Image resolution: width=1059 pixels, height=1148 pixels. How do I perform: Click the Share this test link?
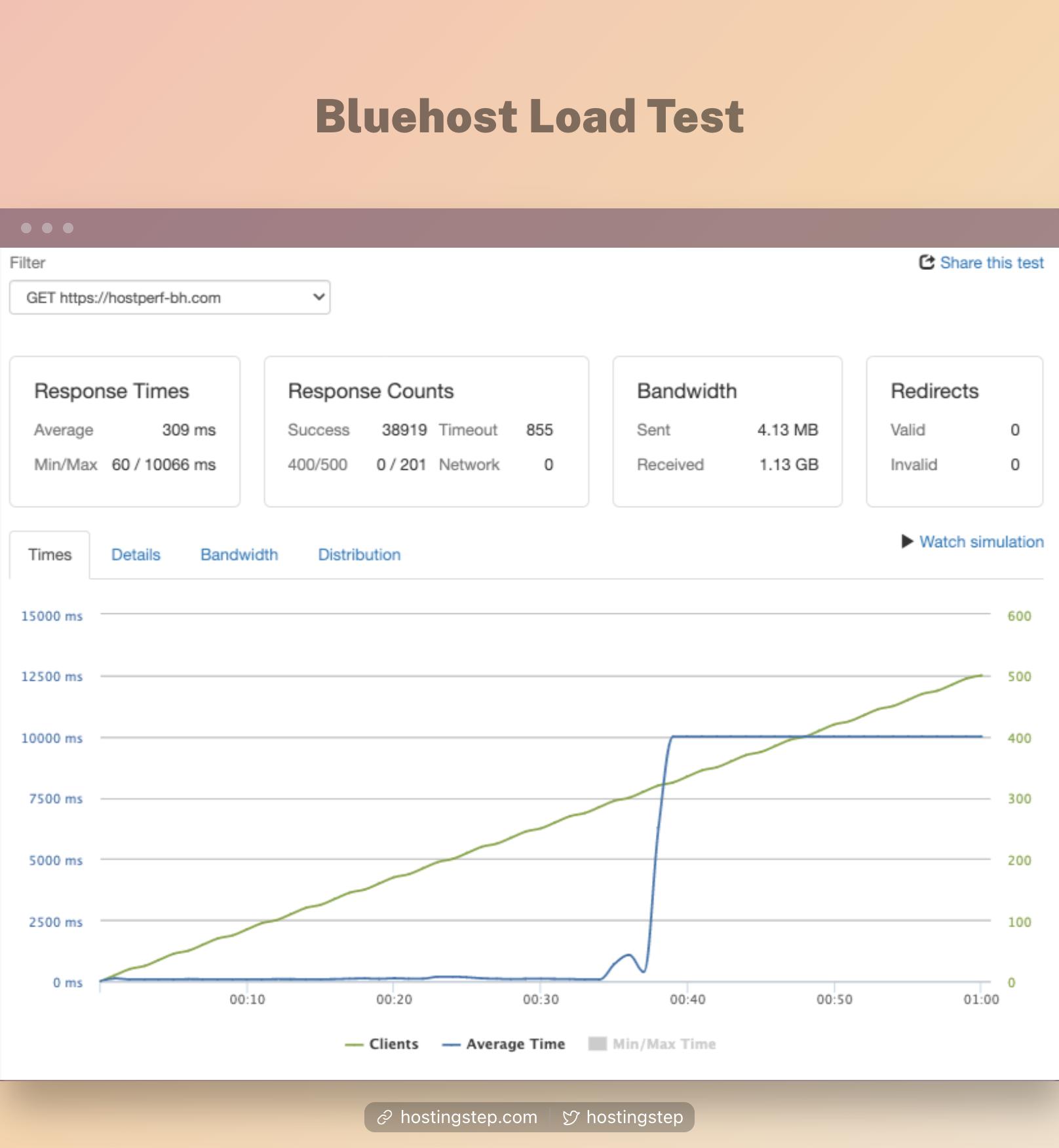(992, 263)
